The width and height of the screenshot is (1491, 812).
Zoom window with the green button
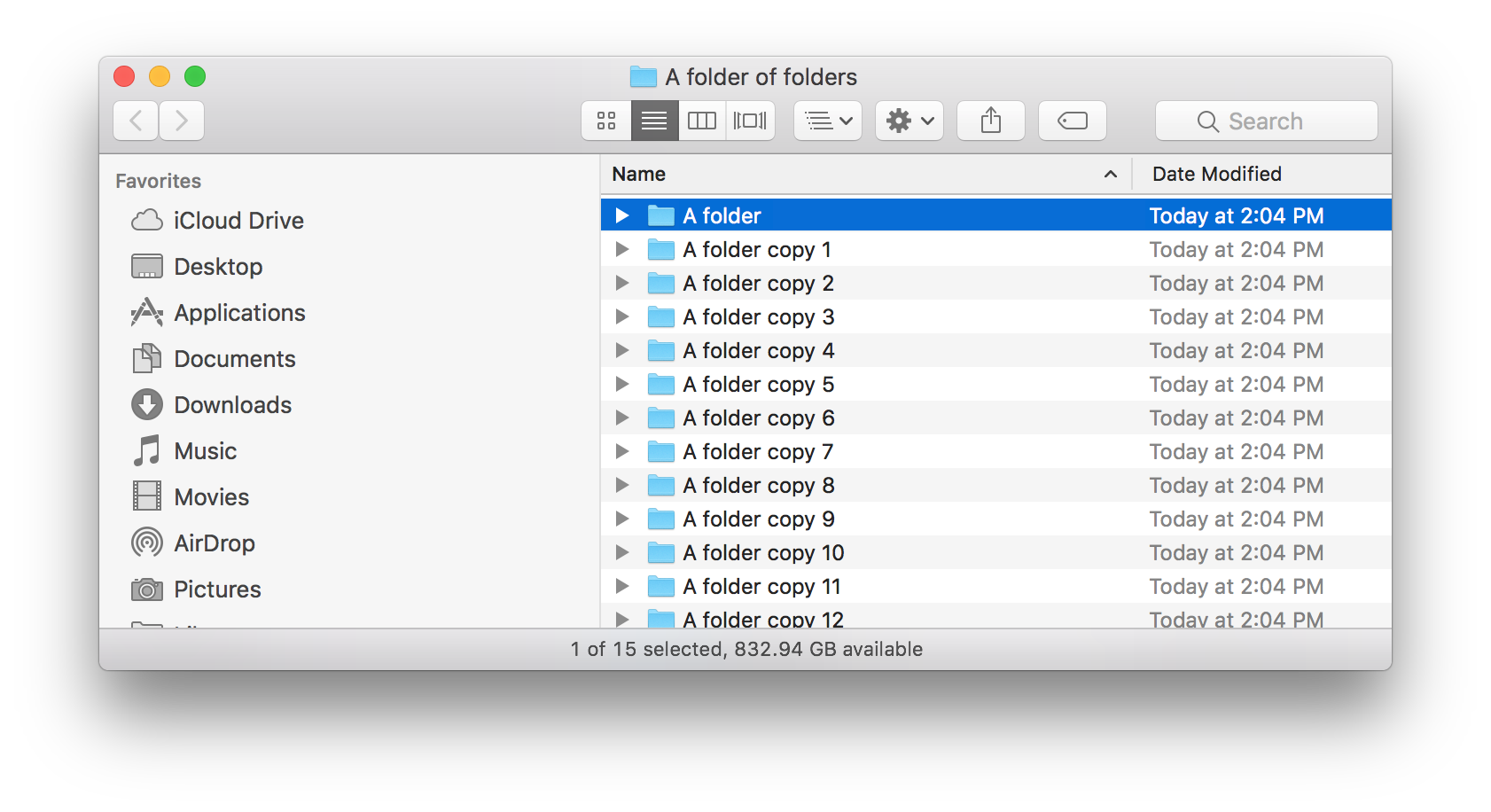point(195,76)
